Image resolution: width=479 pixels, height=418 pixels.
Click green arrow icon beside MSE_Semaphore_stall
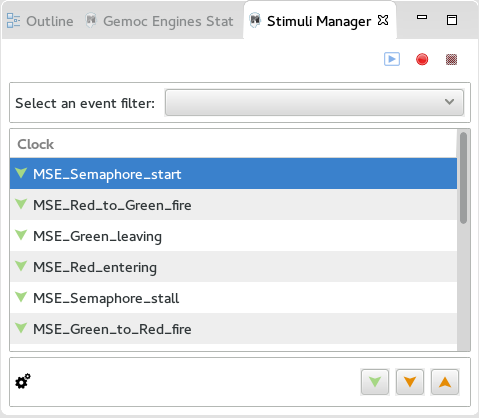click(21, 297)
